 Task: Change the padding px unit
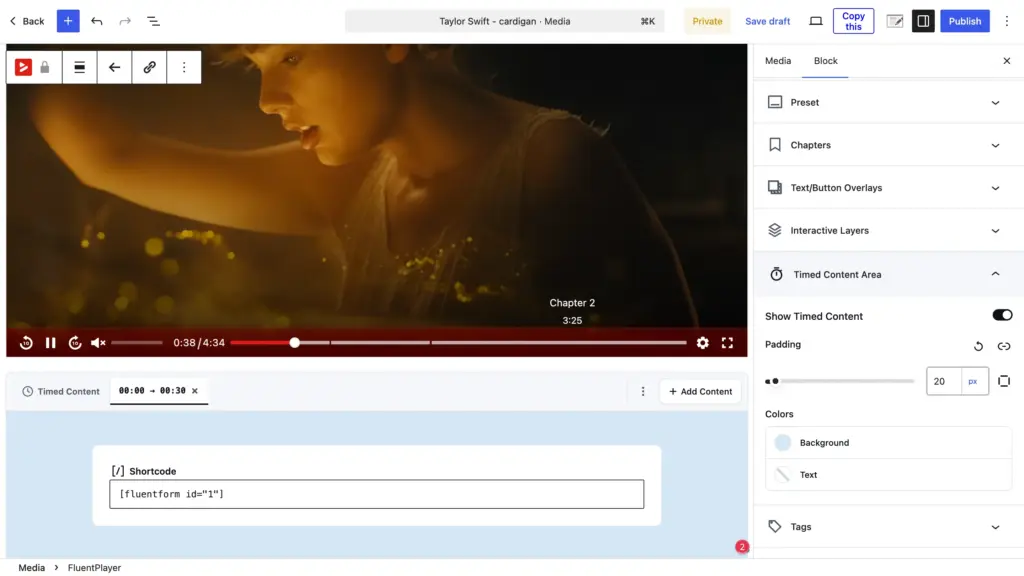(x=973, y=381)
